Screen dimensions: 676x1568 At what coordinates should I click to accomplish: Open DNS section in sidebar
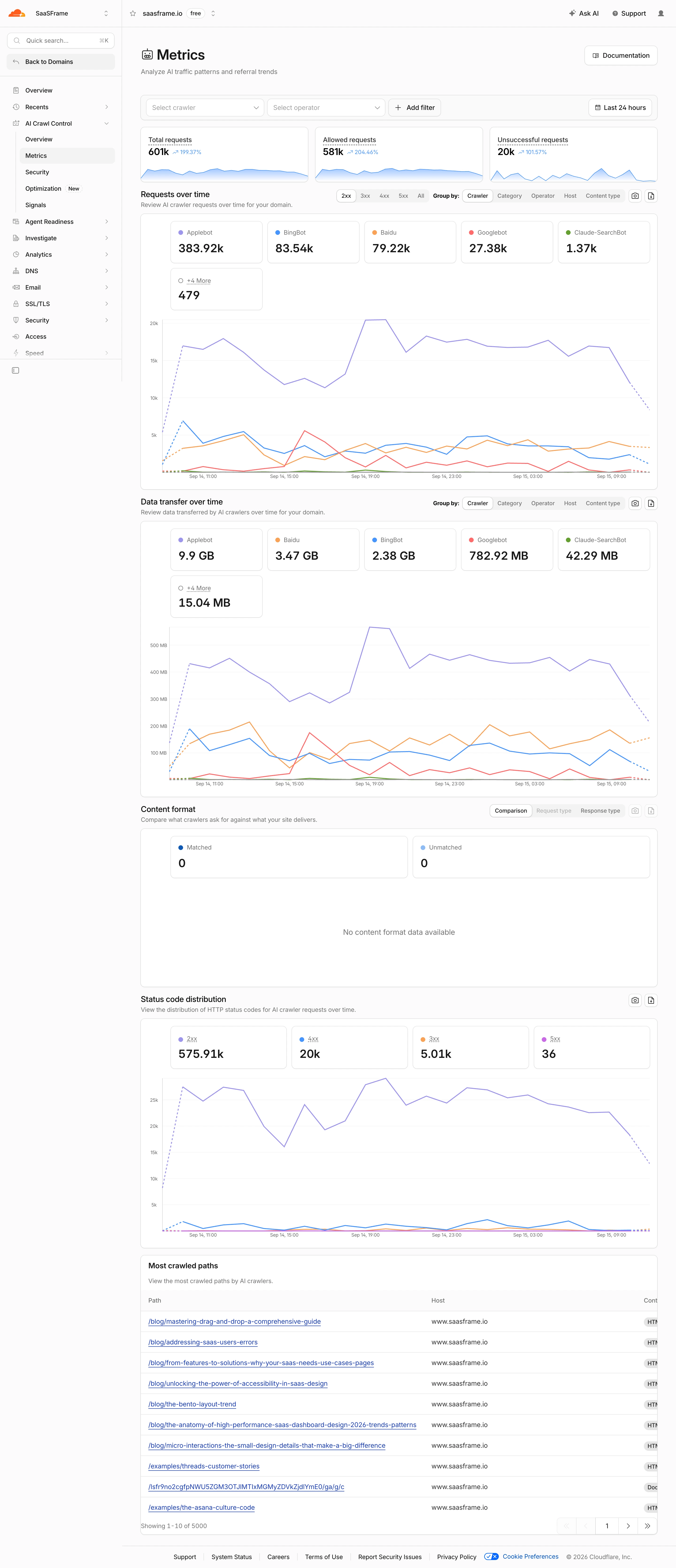60,271
